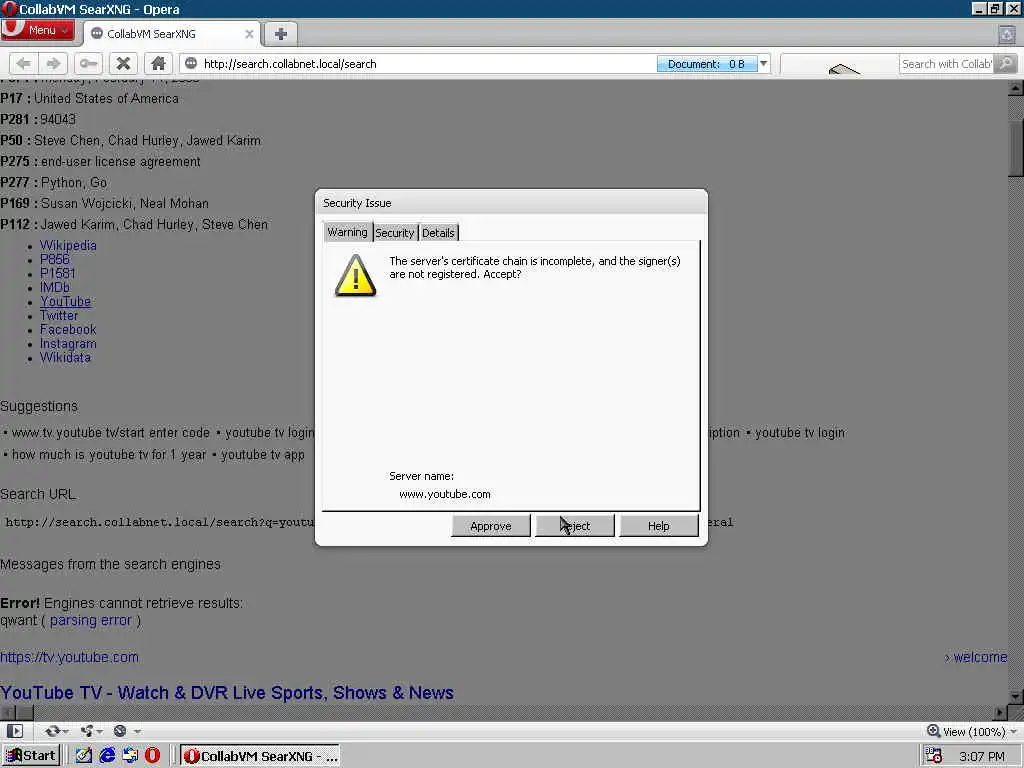Select suggestion www.tv.youtube tv/start enter code
The height and width of the screenshot is (768, 1024).
[110, 433]
